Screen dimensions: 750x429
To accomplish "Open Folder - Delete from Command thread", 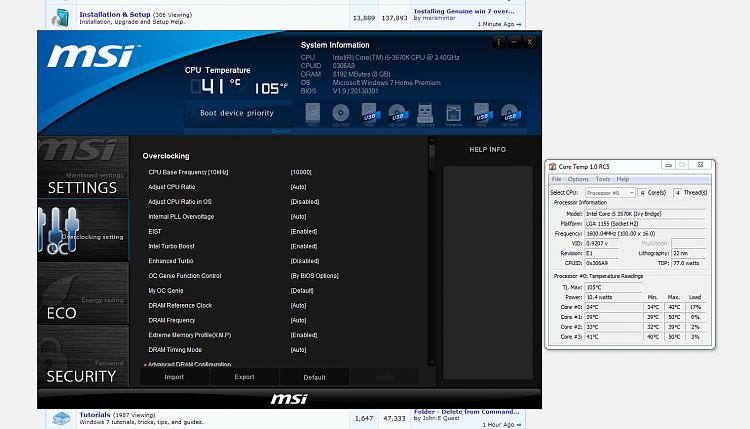I will click(x=466, y=411).
